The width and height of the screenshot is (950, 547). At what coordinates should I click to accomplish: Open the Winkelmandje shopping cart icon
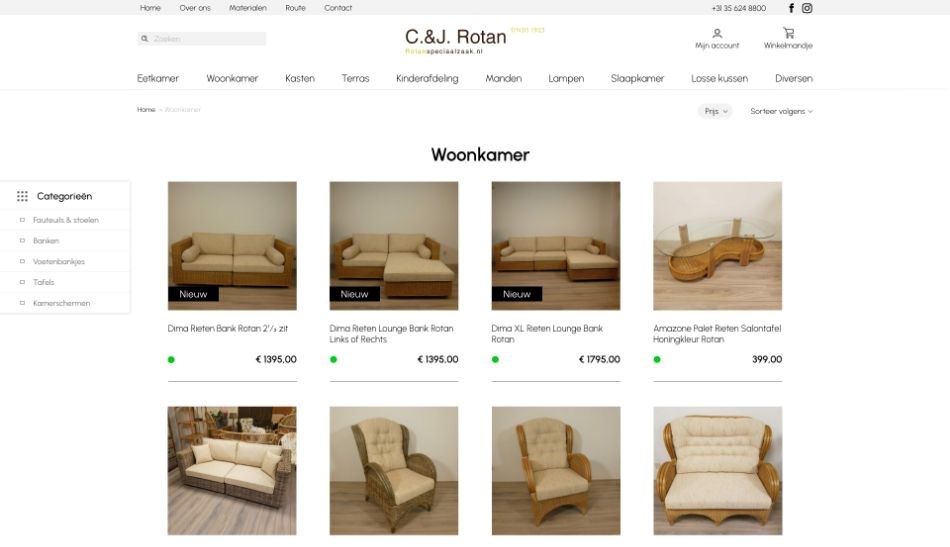point(788,33)
